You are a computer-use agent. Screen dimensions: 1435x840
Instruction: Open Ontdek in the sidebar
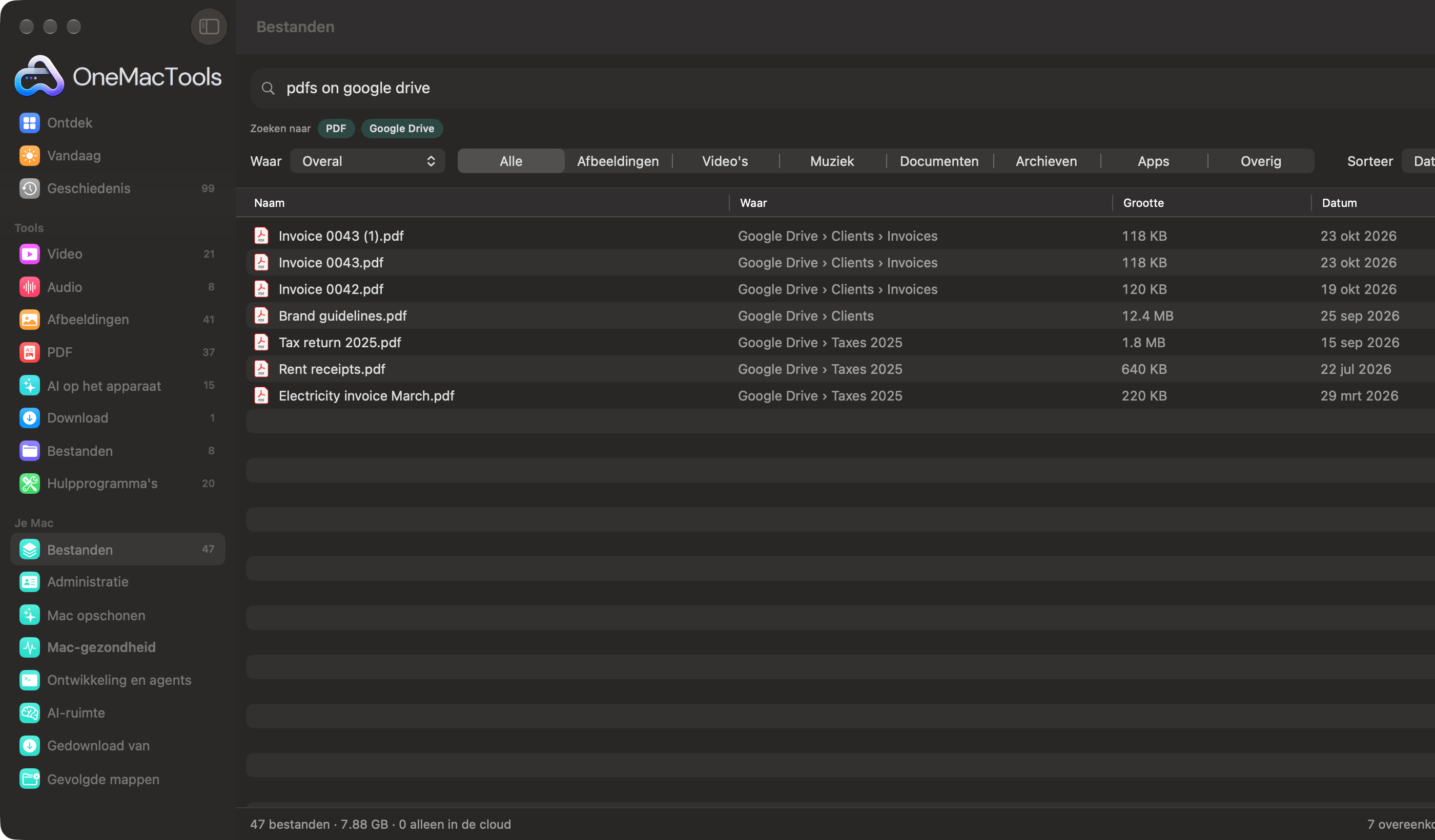(117, 123)
